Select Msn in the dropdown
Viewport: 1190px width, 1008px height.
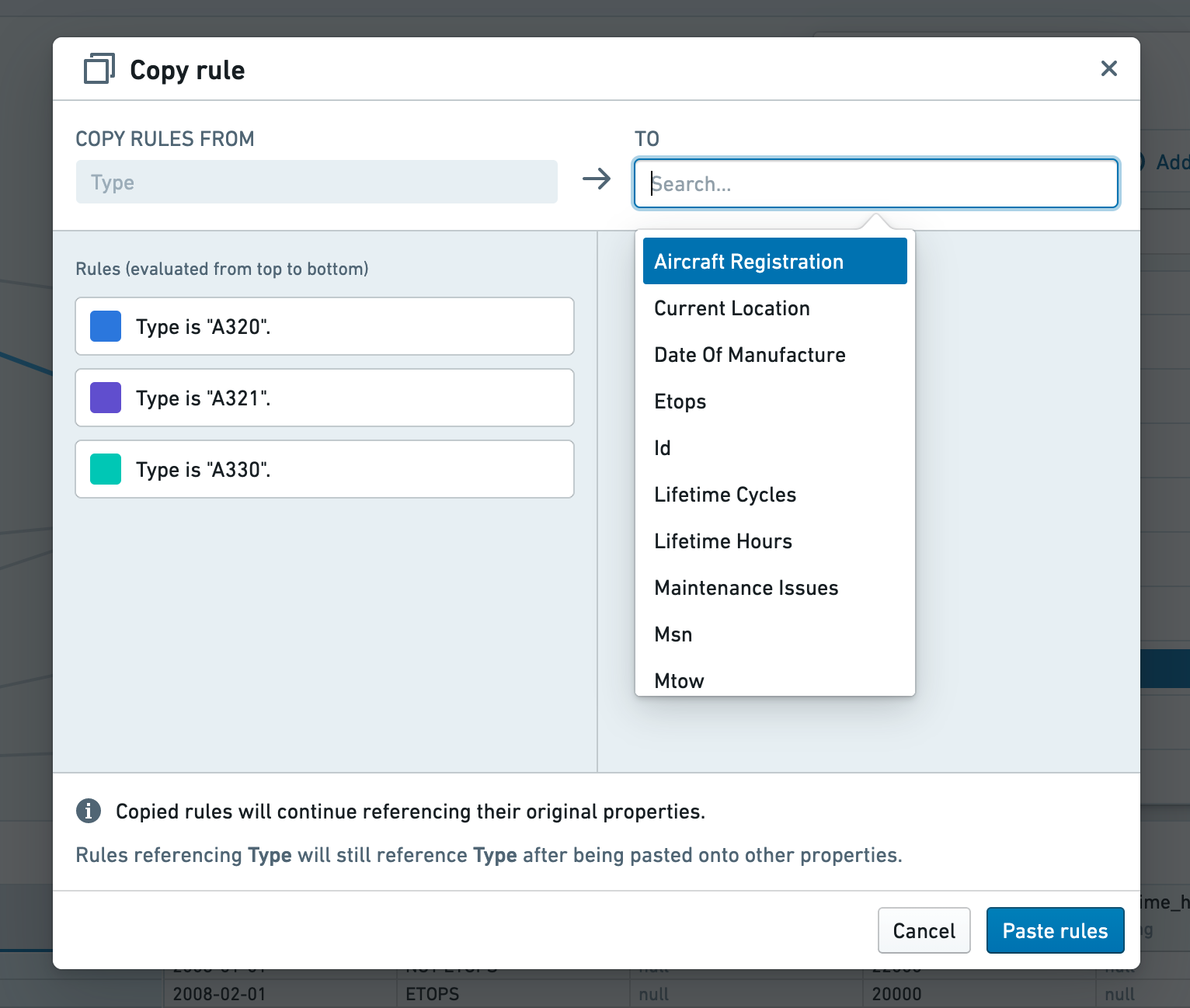pos(775,634)
